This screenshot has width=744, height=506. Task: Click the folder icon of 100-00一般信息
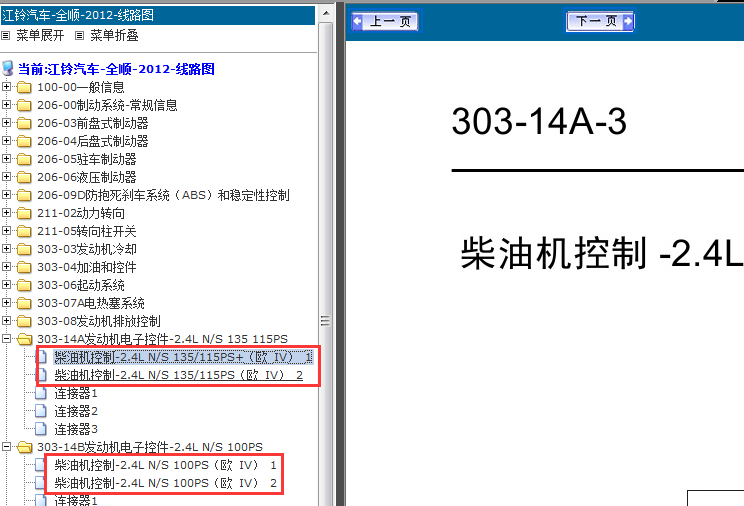pyautogui.click(x=24, y=87)
